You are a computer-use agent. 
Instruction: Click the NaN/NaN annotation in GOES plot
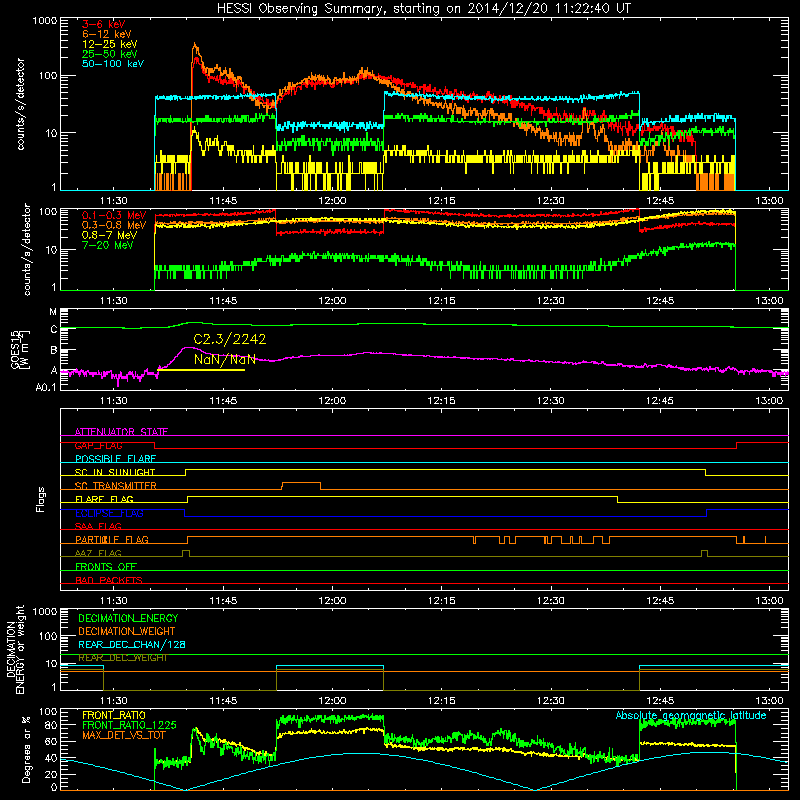[x=224, y=359]
